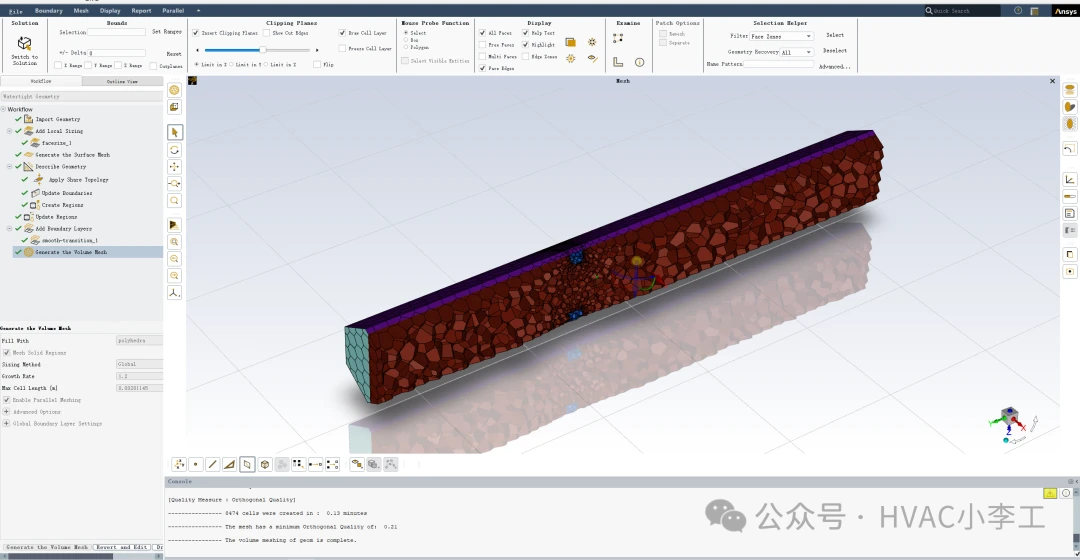Select the Limit in Y radio button

(x=231, y=64)
